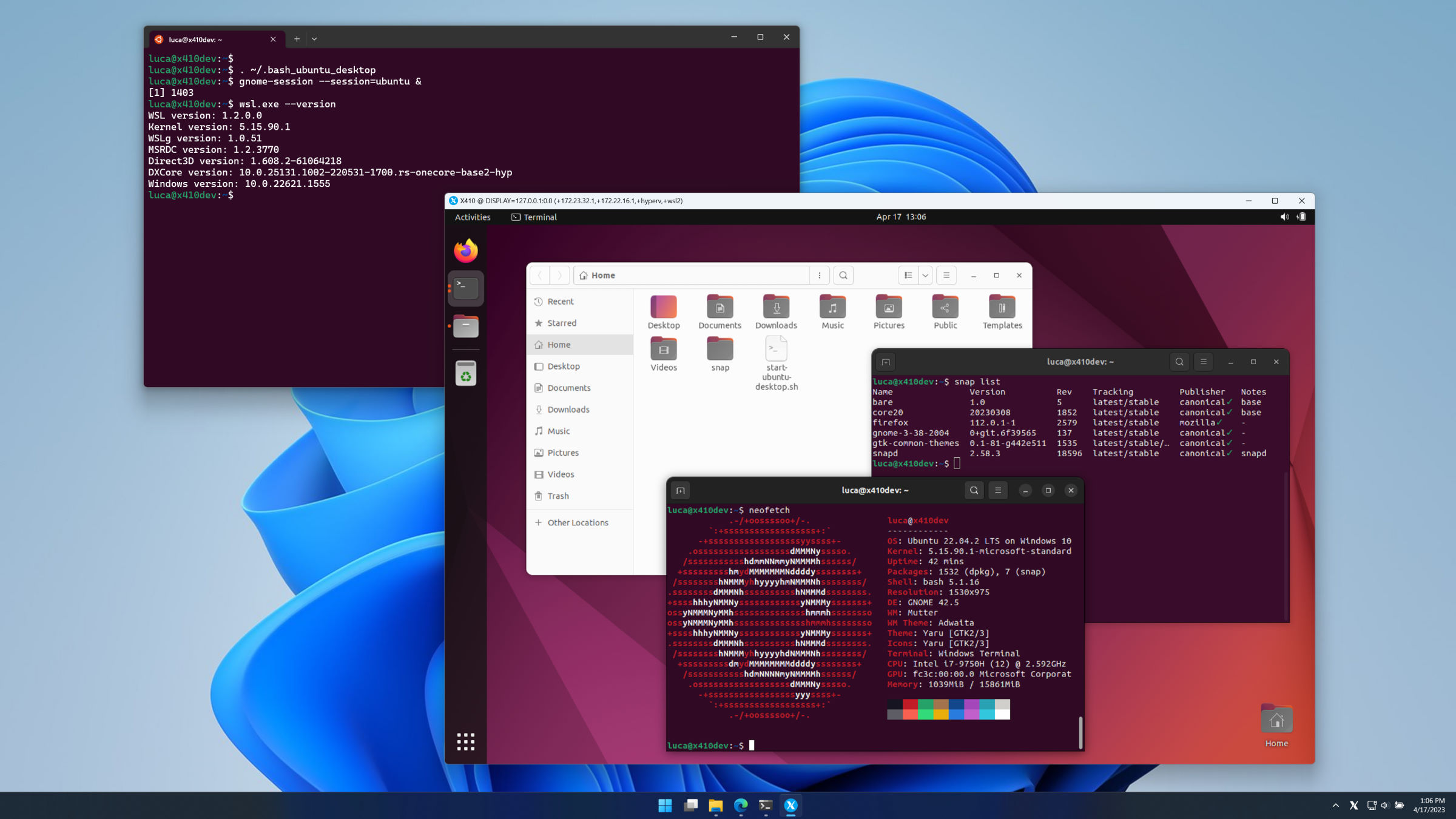
Task: Click the search icon in file manager
Action: 842,275
